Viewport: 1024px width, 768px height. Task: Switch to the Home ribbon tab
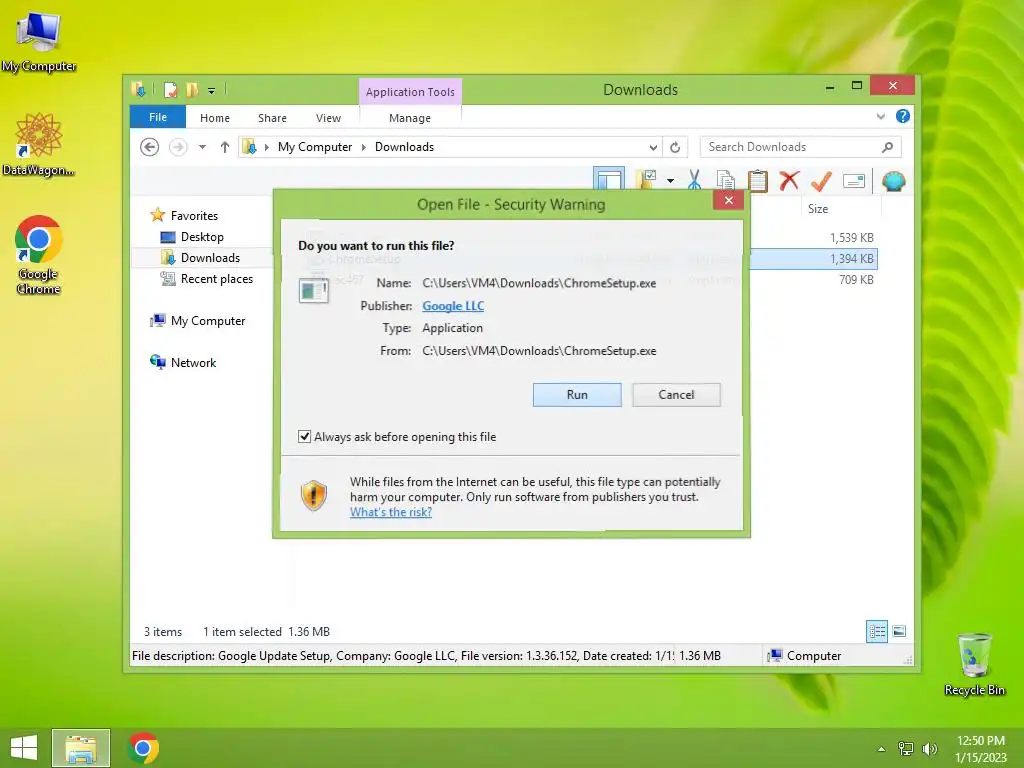(x=215, y=118)
